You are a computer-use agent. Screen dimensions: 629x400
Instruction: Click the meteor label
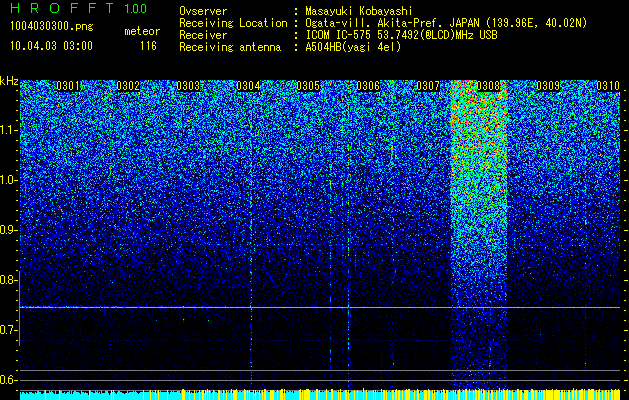(142, 31)
